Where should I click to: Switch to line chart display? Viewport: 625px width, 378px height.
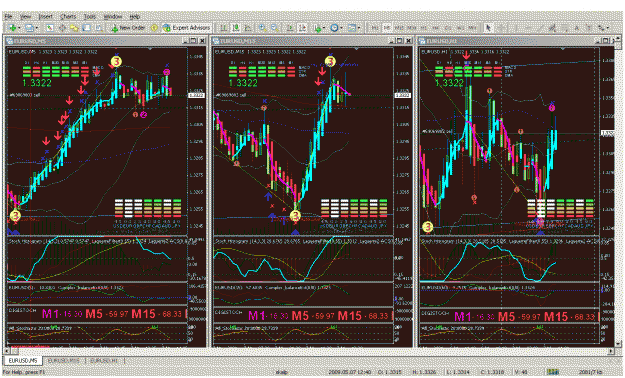(x=248, y=28)
